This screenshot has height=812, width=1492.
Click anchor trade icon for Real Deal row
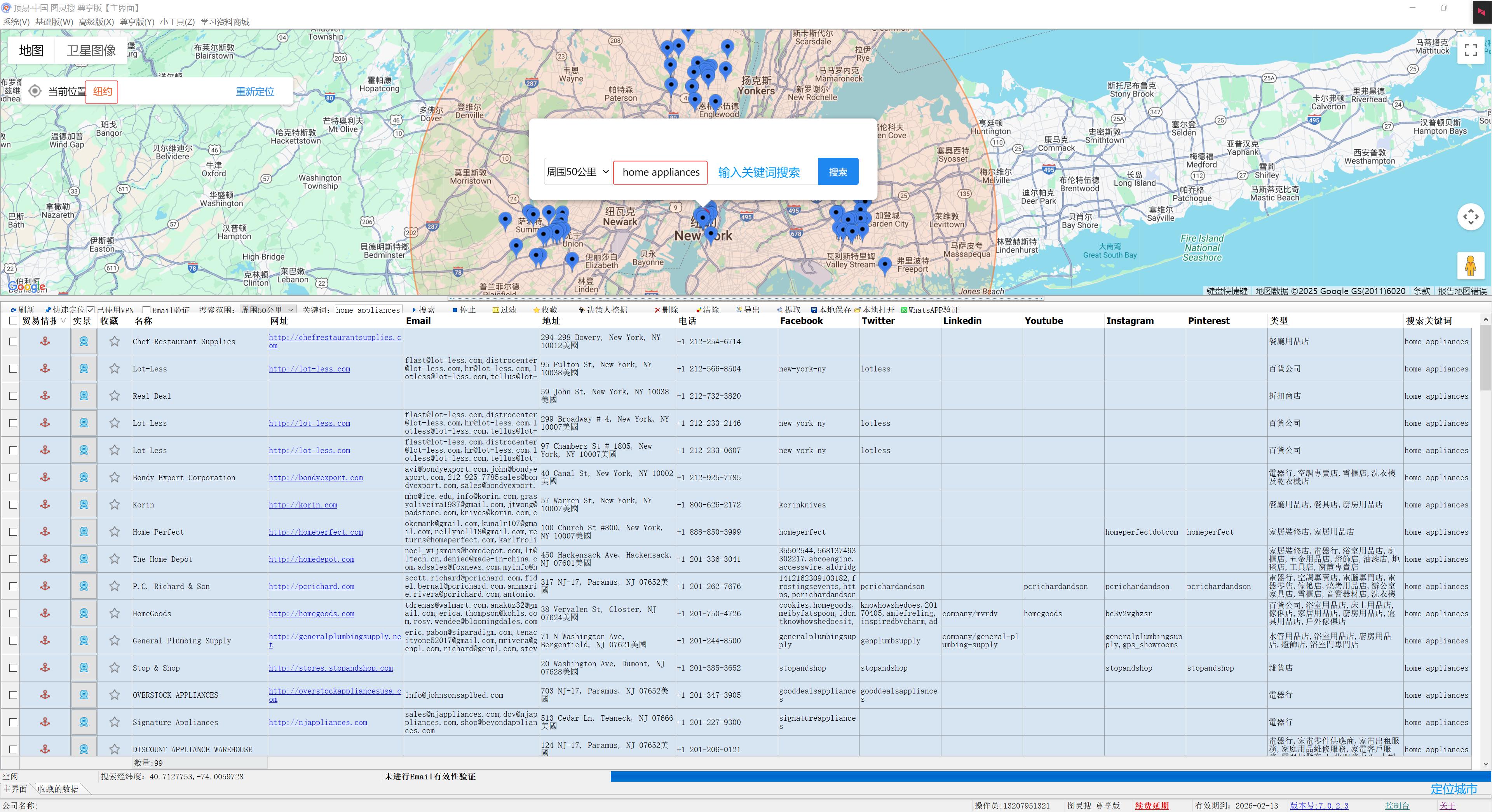click(45, 396)
